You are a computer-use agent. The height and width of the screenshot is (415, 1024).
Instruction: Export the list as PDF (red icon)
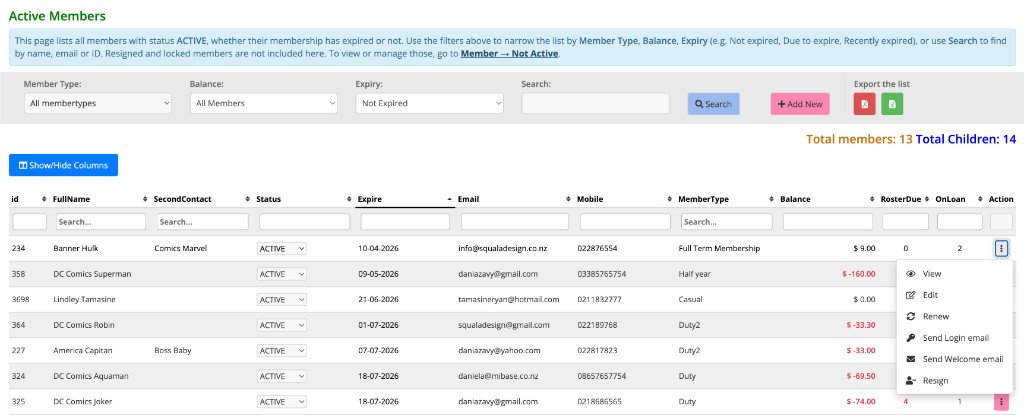tap(864, 104)
